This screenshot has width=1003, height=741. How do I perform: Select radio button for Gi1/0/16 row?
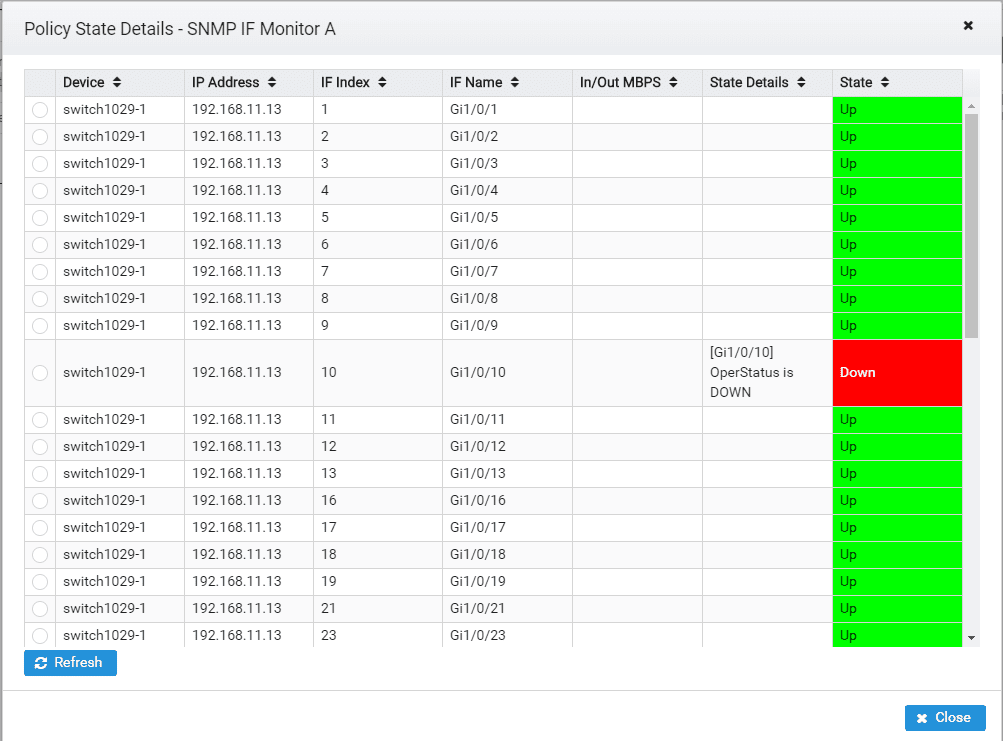coord(40,500)
